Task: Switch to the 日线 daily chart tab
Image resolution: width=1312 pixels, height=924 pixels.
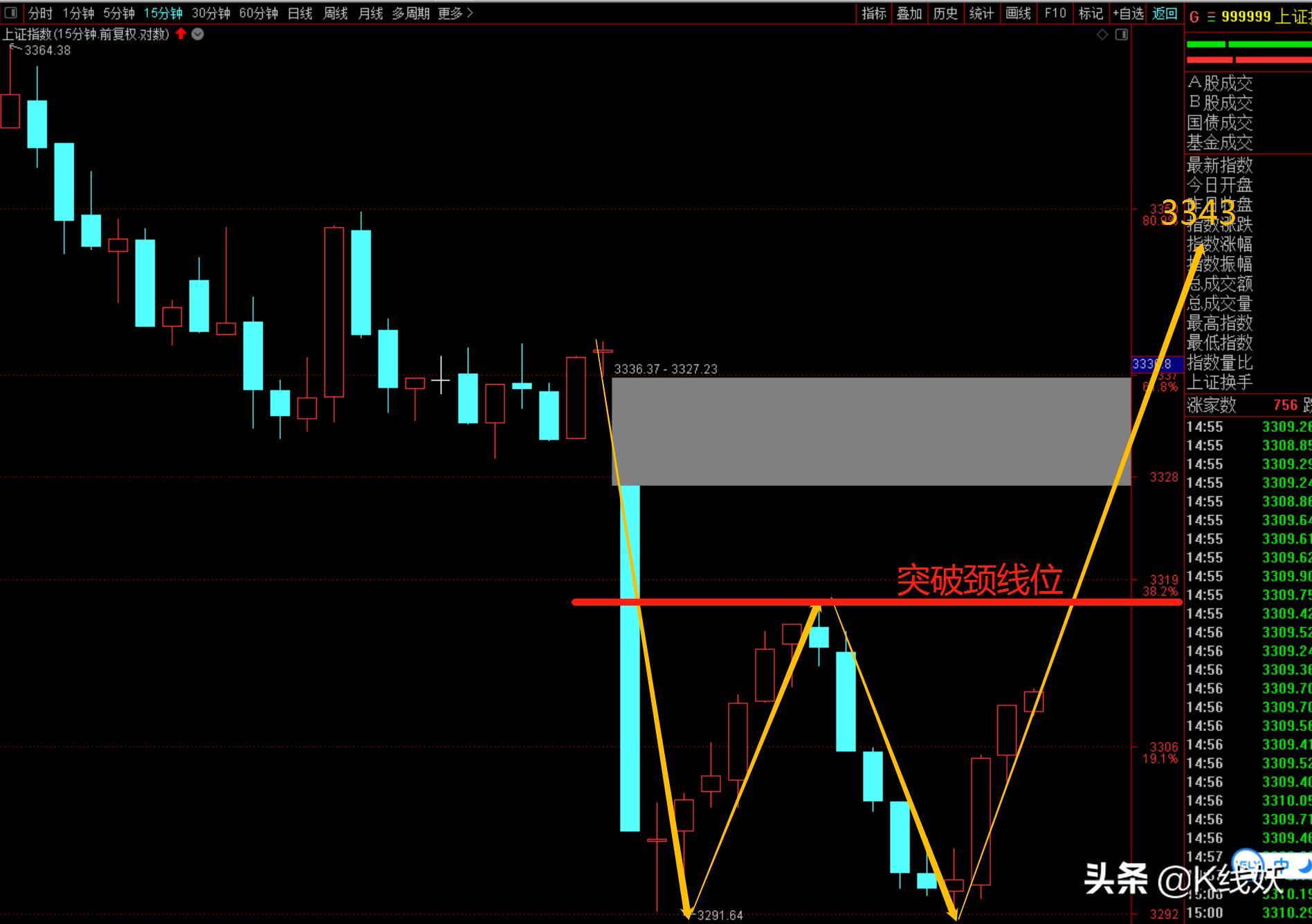Action: pos(300,13)
